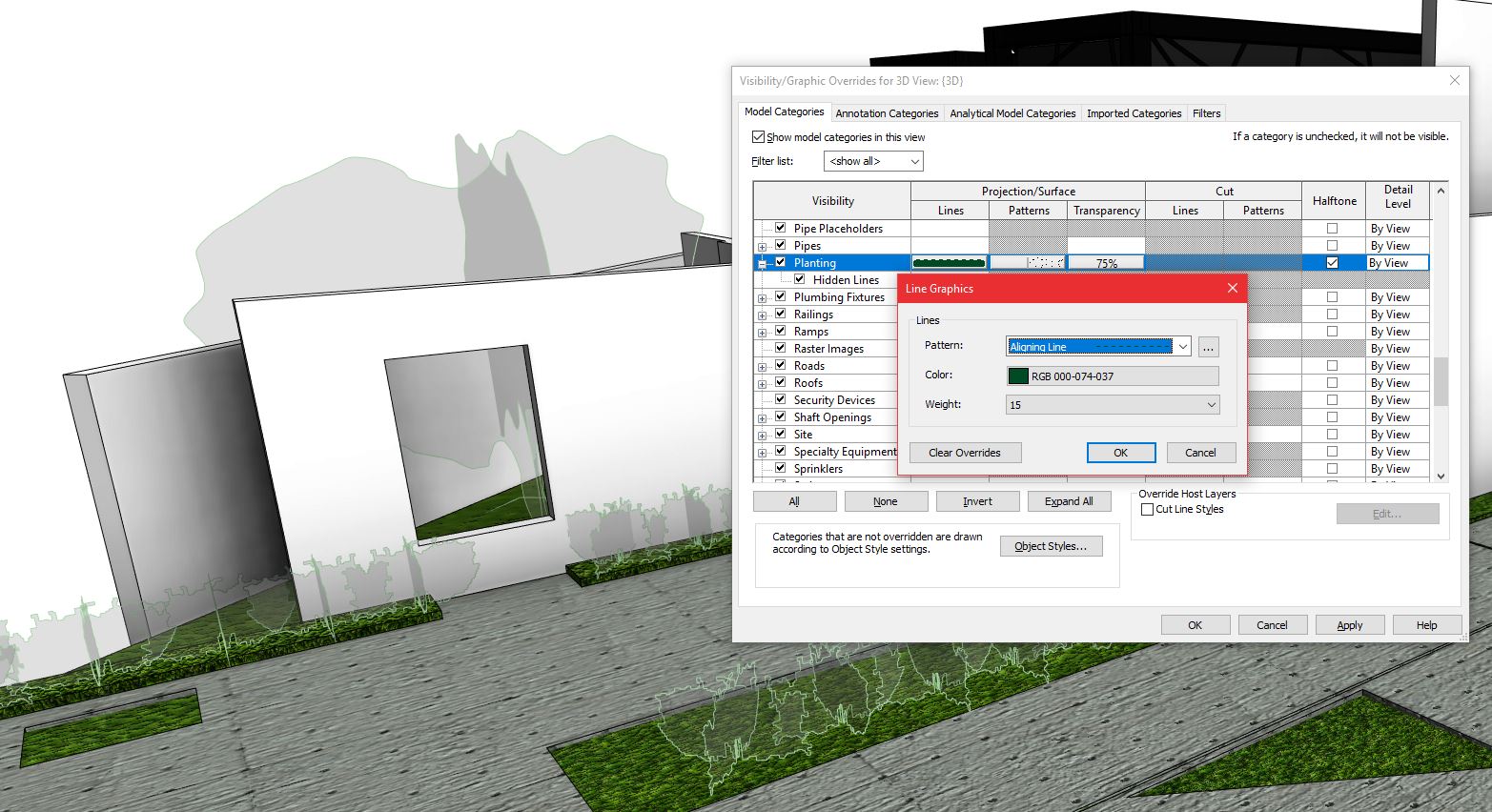The width and height of the screenshot is (1492, 812).
Task: Open the Filters tab
Action: (x=1205, y=112)
